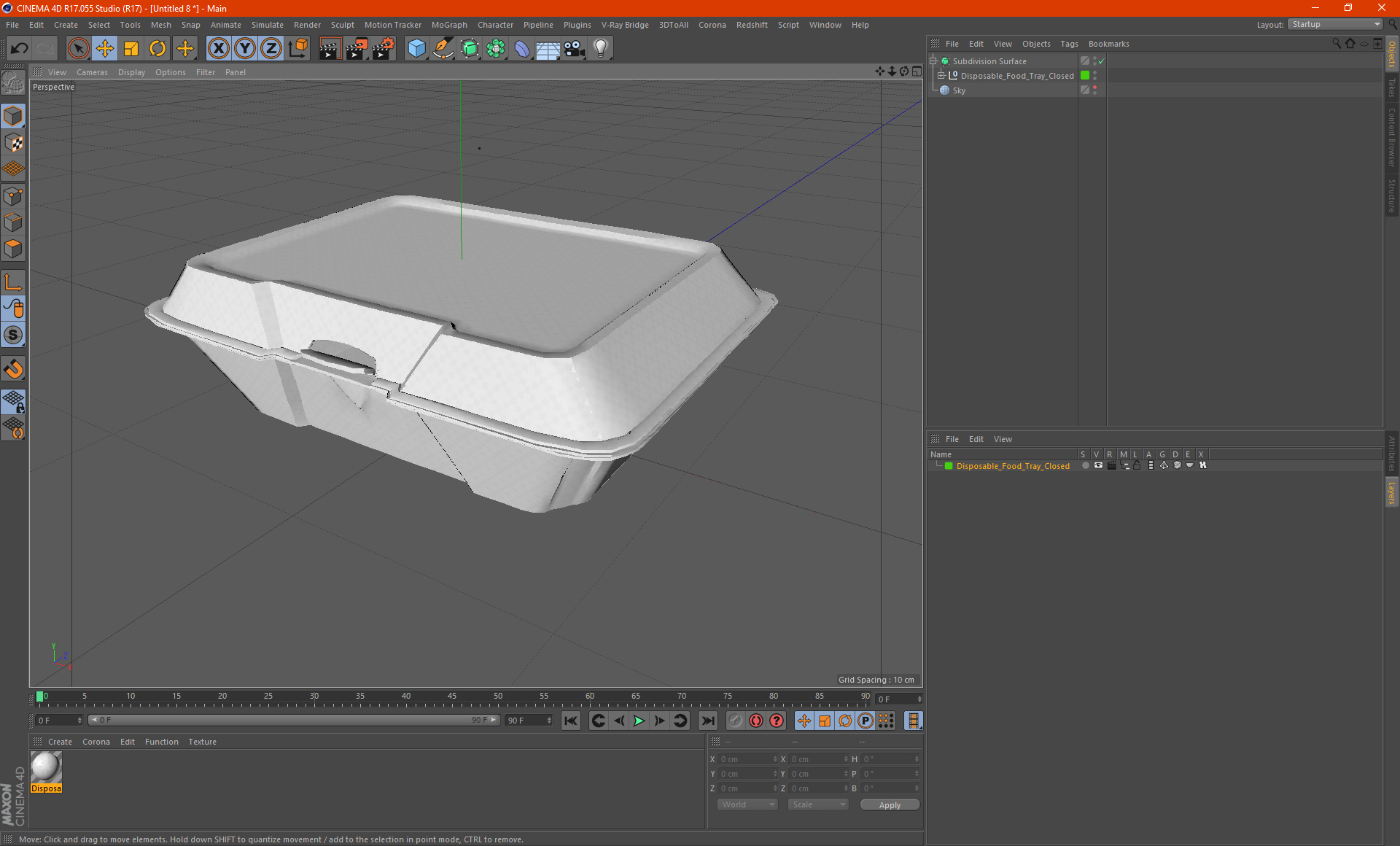
Task: Click the current frame 0 F field
Action: point(60,721)
